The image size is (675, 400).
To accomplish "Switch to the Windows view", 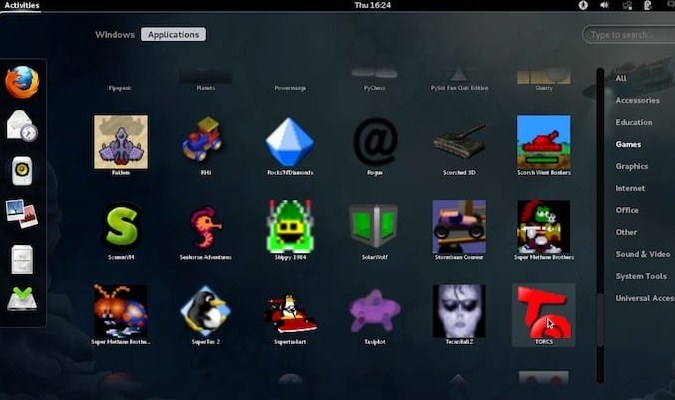I will pos(115,34).
